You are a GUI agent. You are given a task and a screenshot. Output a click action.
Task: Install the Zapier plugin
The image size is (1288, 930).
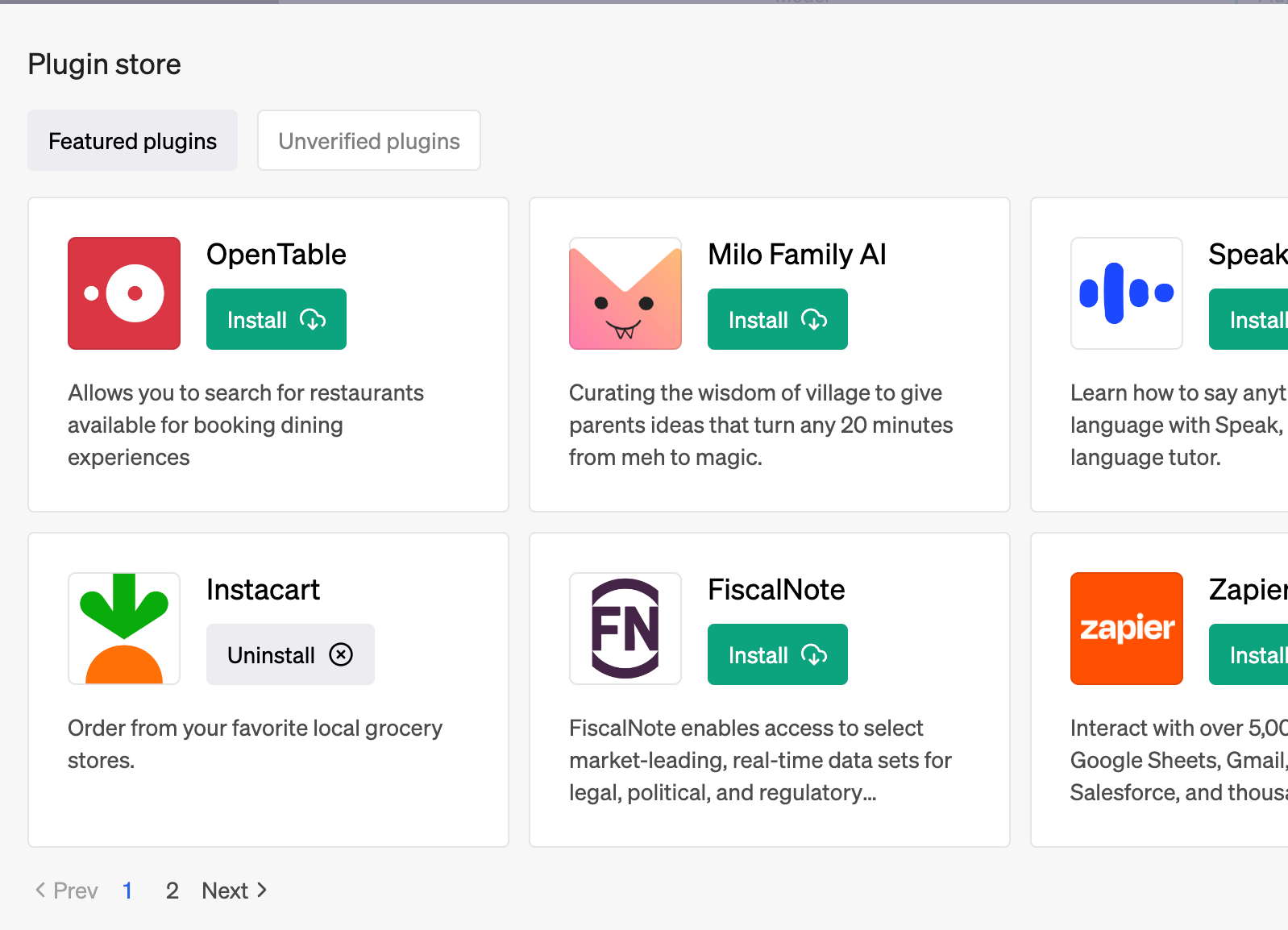point(1251,655)
